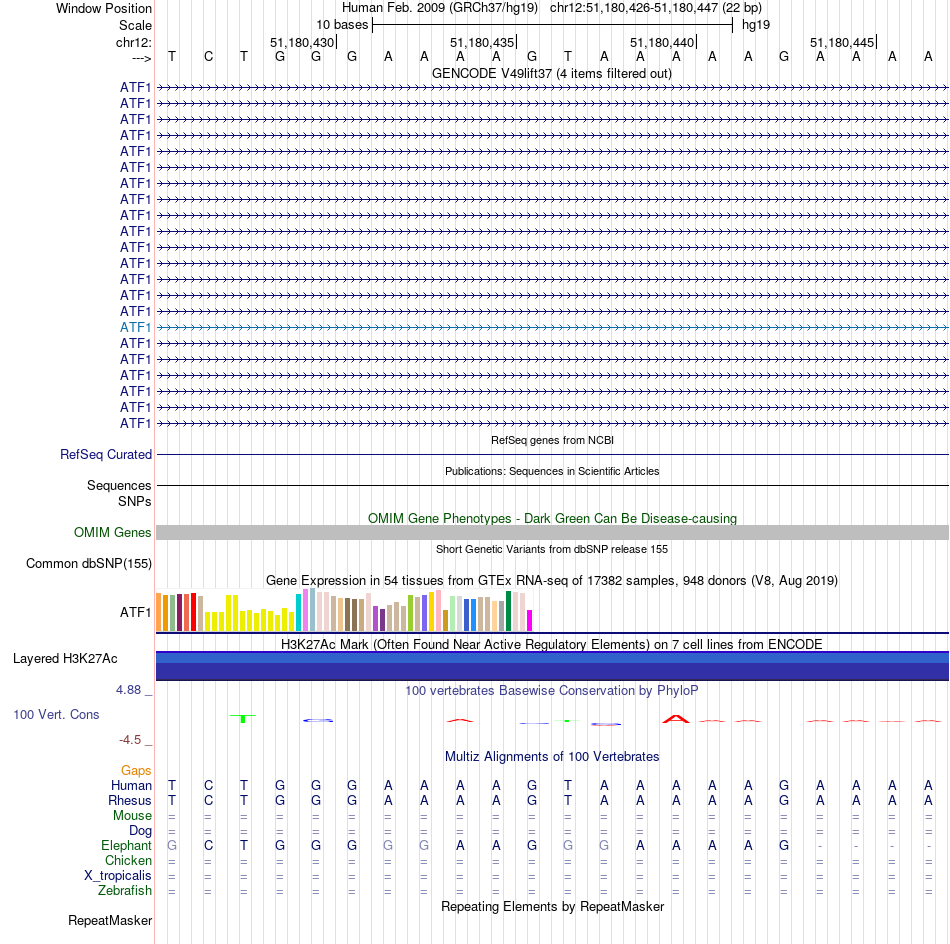Click the orange Gaps label
The height and width of the screenshot is (944, 950).
[x=136, y=771]
